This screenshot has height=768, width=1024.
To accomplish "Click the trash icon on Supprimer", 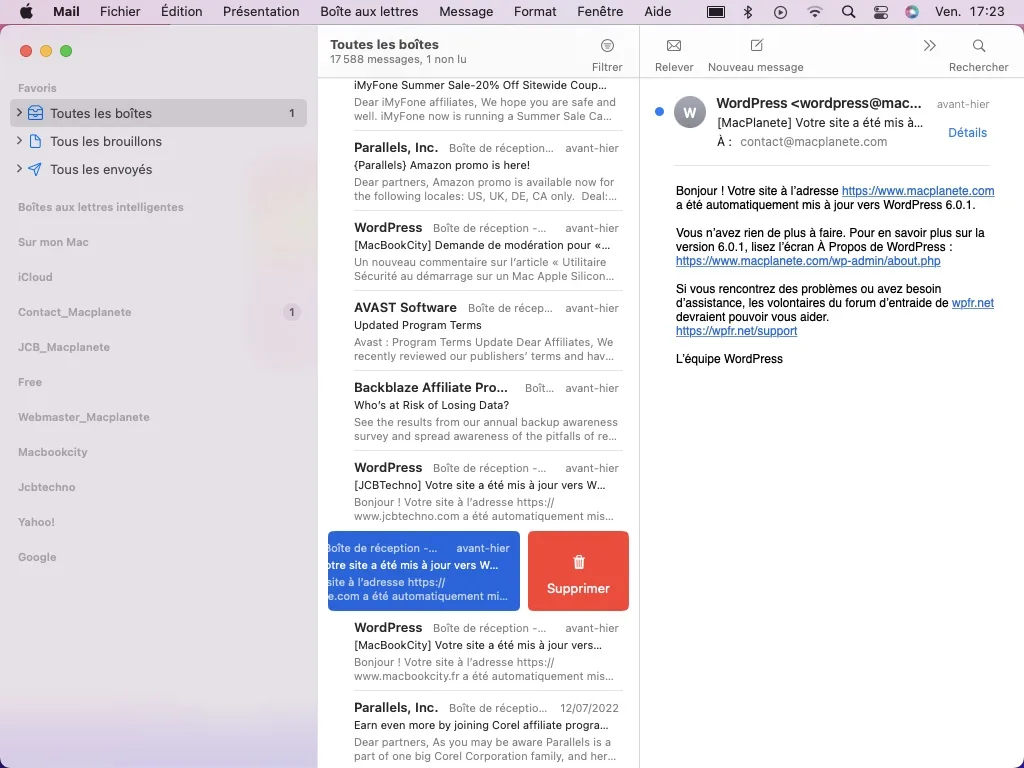I will pos(578,562).
